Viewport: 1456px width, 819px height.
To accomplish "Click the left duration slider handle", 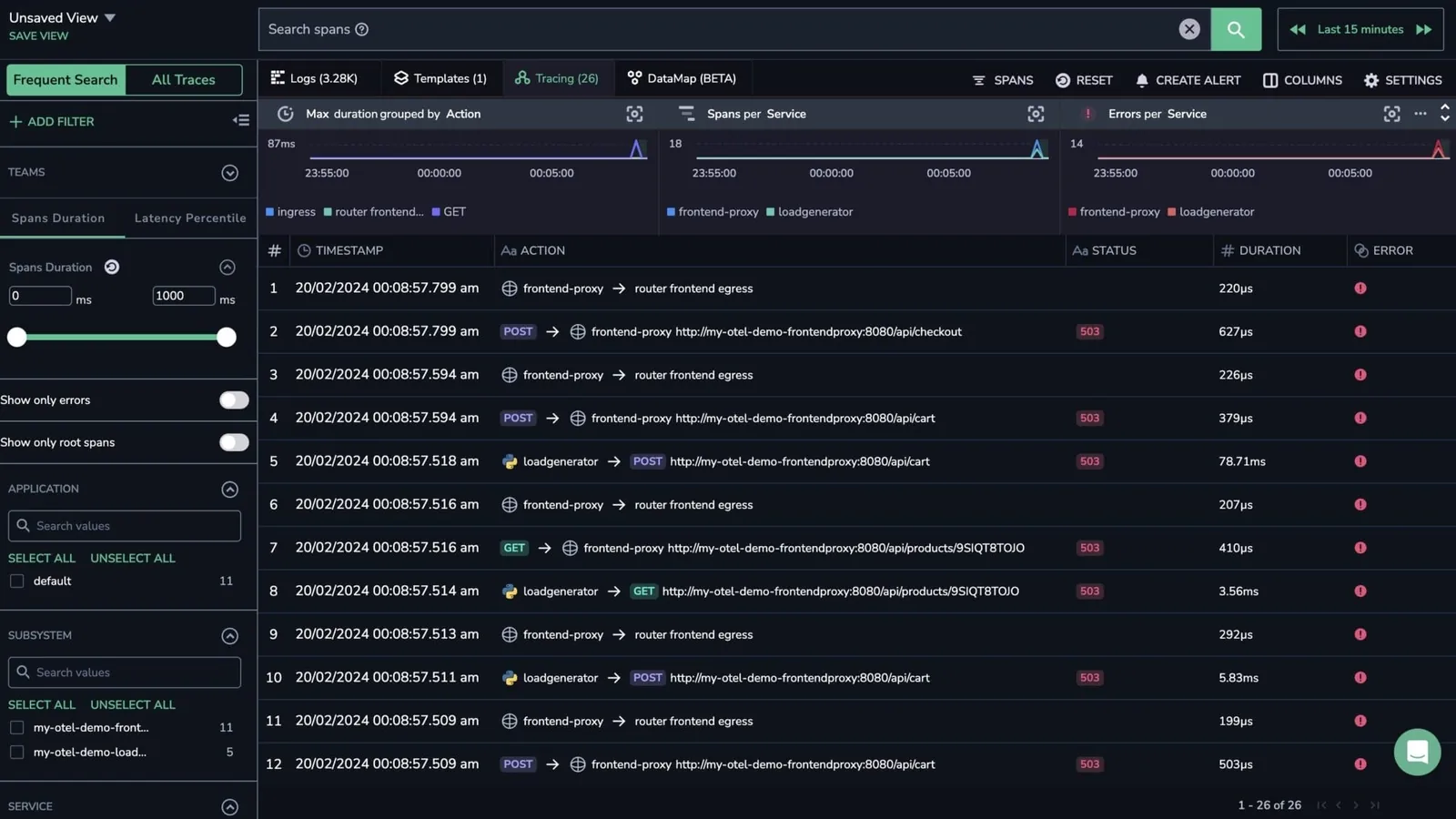I will pyautogui.click(x=16, y=338).
